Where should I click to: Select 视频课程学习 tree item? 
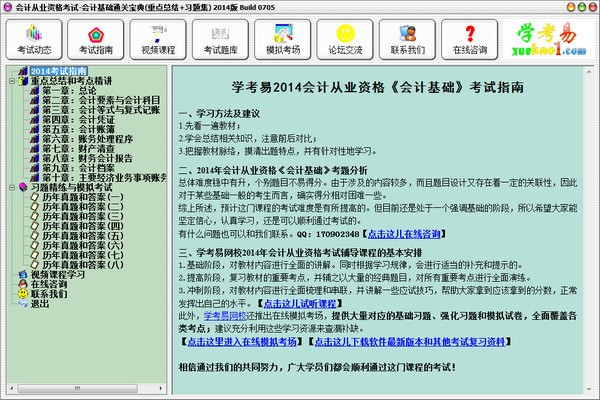(x=58, y=274)
